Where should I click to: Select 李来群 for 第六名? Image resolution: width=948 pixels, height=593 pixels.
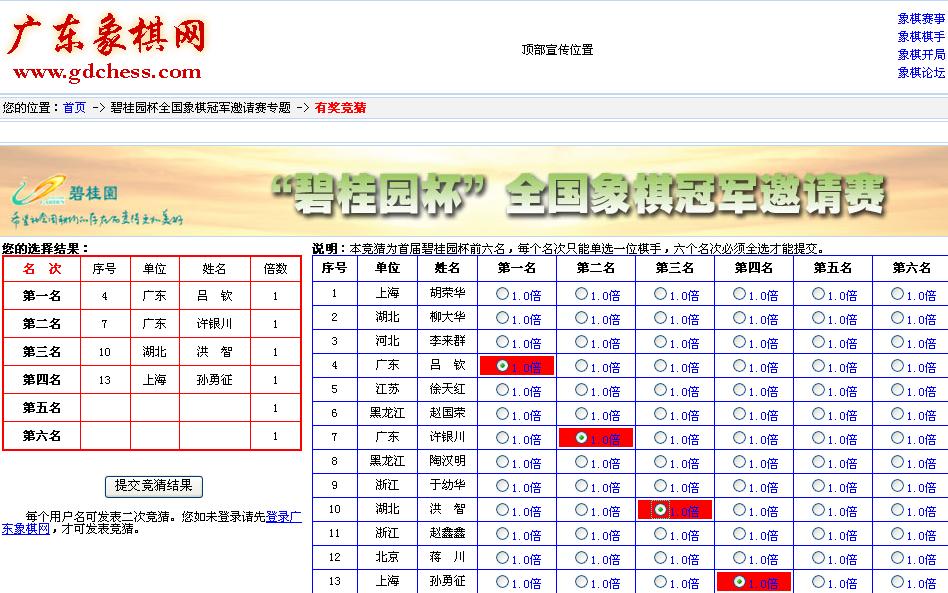[x=897, y=342]
